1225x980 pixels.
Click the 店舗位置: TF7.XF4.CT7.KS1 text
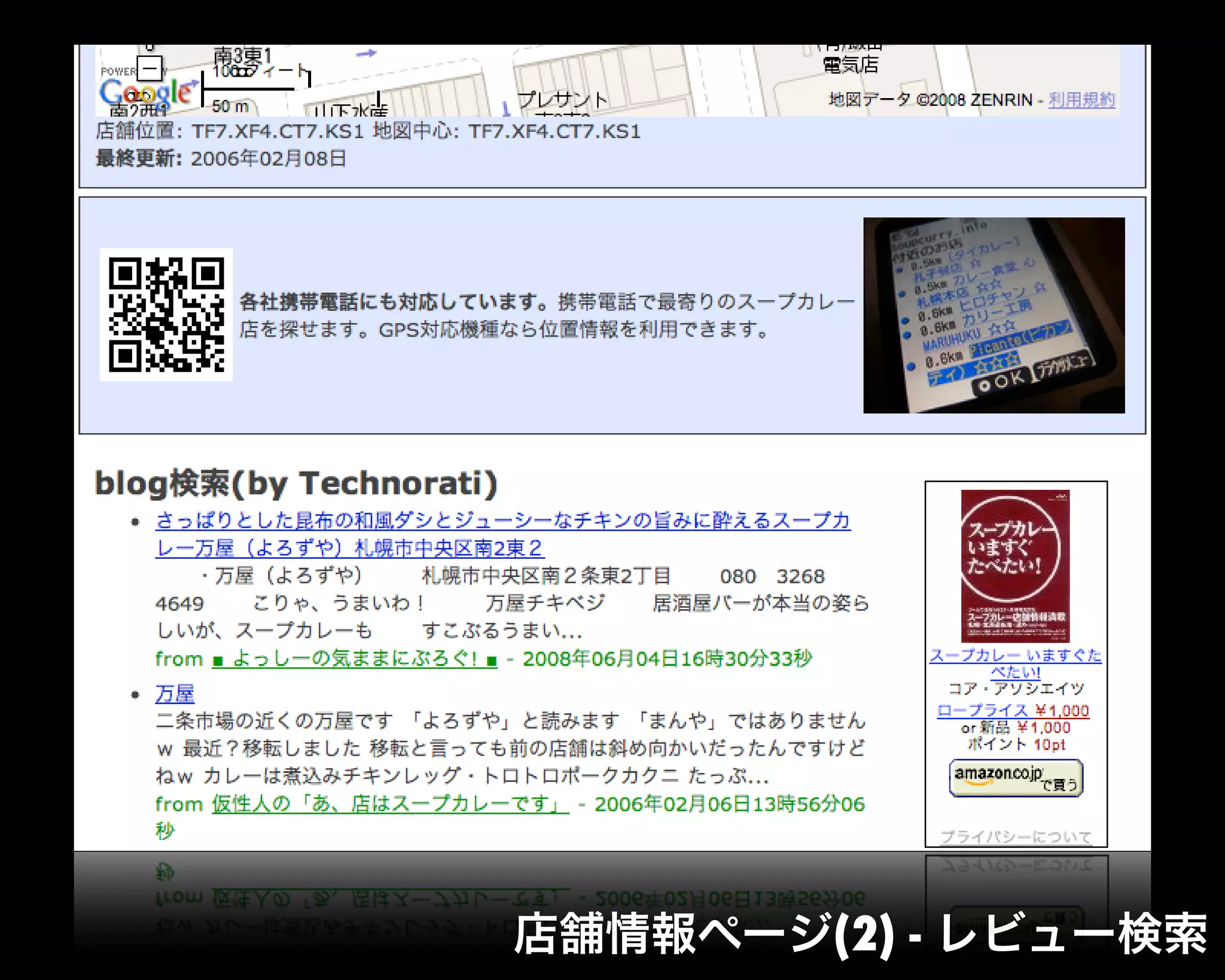[x=230, y=131]
